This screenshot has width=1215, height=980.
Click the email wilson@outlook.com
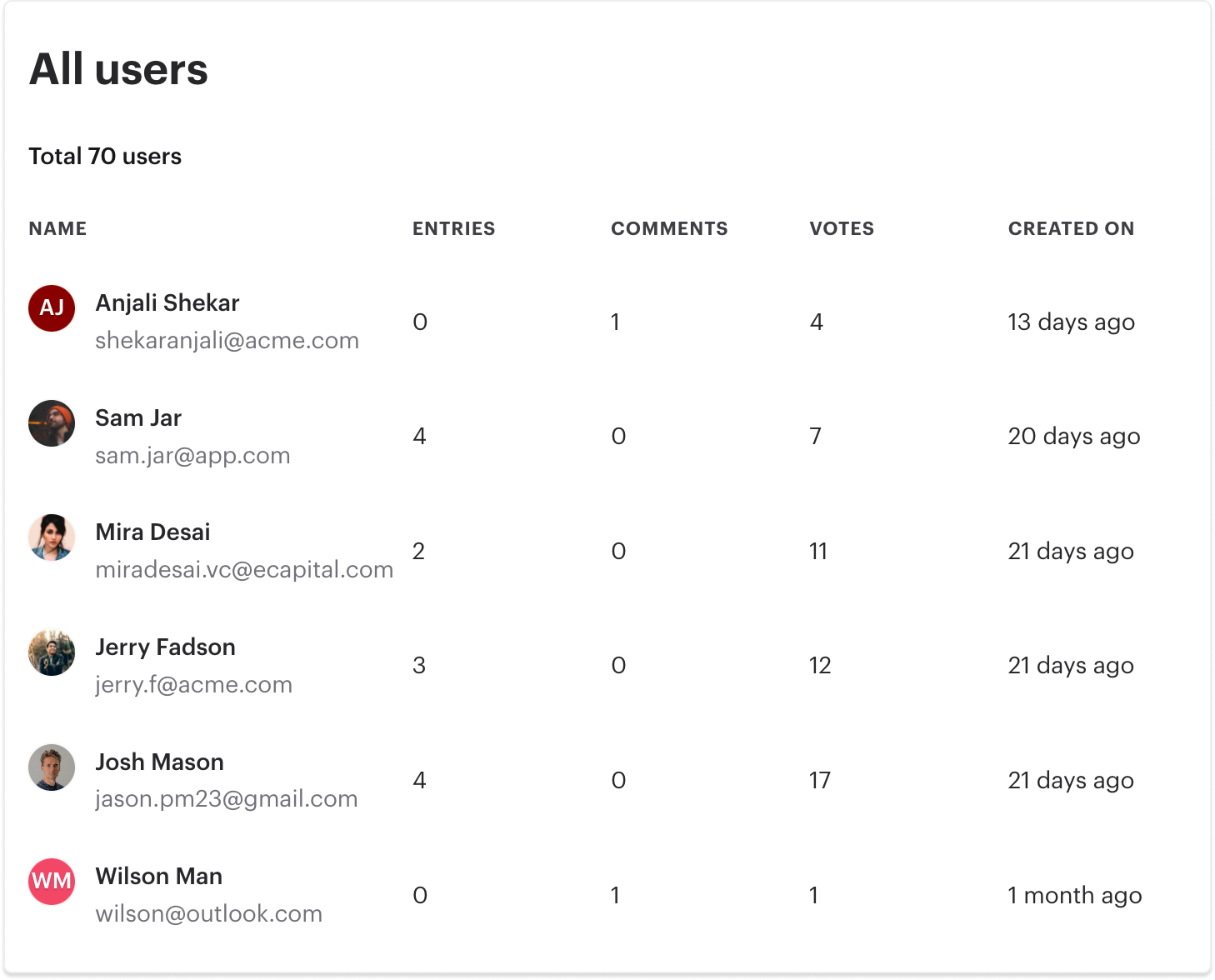pos(208,914)
